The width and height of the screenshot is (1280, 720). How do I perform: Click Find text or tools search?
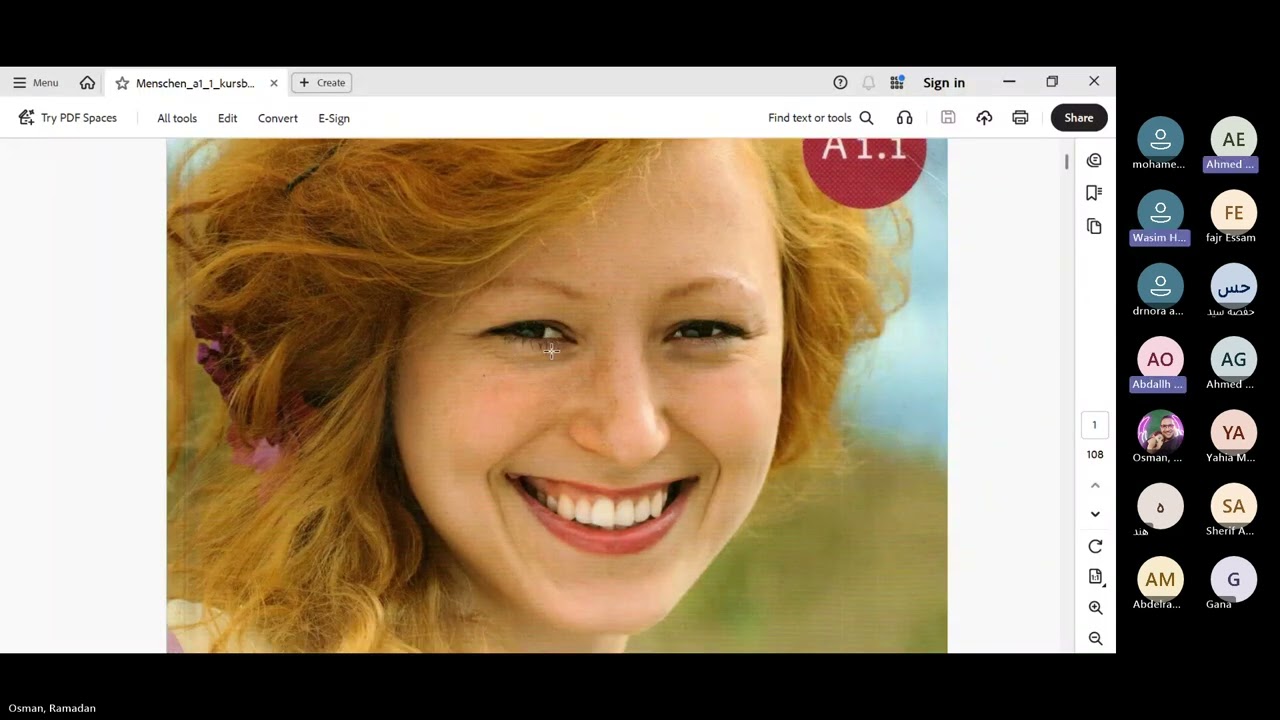(x=821, y=118)
